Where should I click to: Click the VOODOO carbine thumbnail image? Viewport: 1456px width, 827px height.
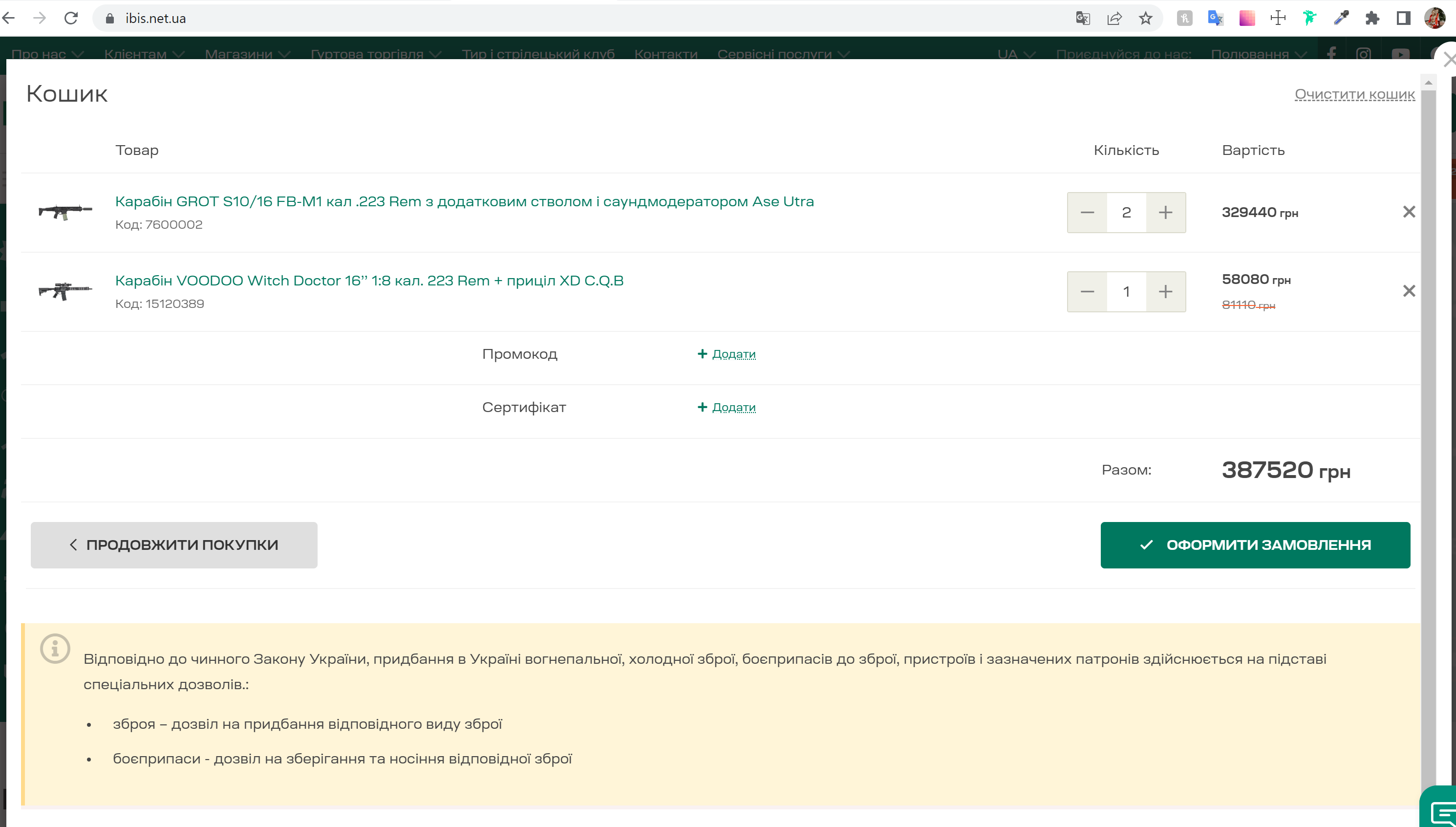(x=65, y=291)
